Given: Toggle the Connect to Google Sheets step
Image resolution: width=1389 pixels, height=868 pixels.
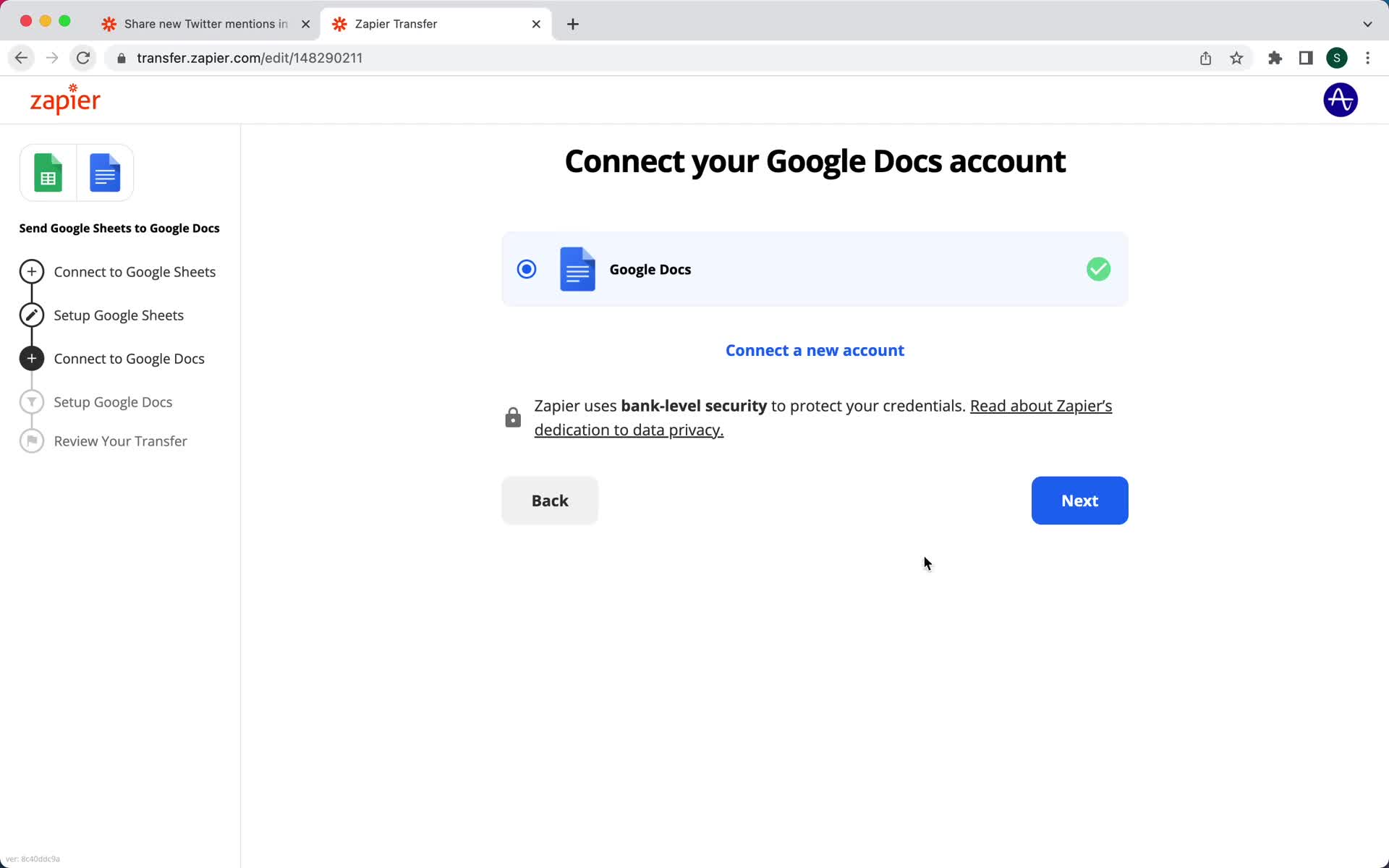Looking at the screenshot, I should 134,271.
